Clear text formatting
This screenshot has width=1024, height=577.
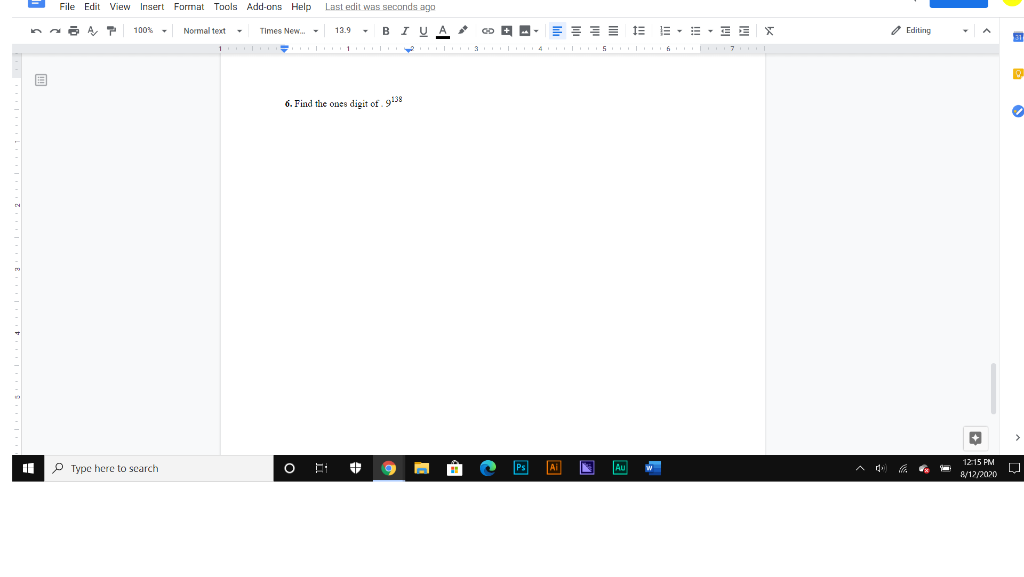pyautogui.click(x=768, y=30)
